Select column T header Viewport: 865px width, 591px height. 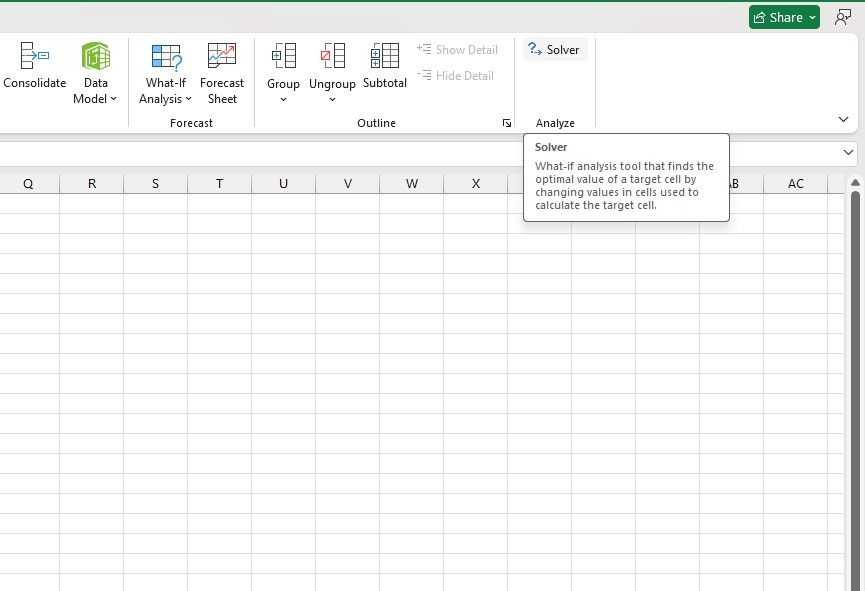point(219,183)
